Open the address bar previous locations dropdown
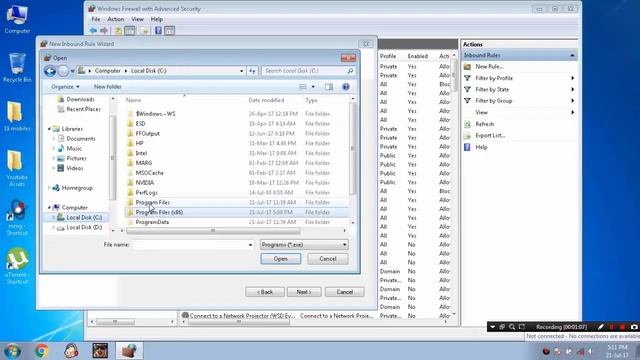The image size is (640, 360). 241,71
